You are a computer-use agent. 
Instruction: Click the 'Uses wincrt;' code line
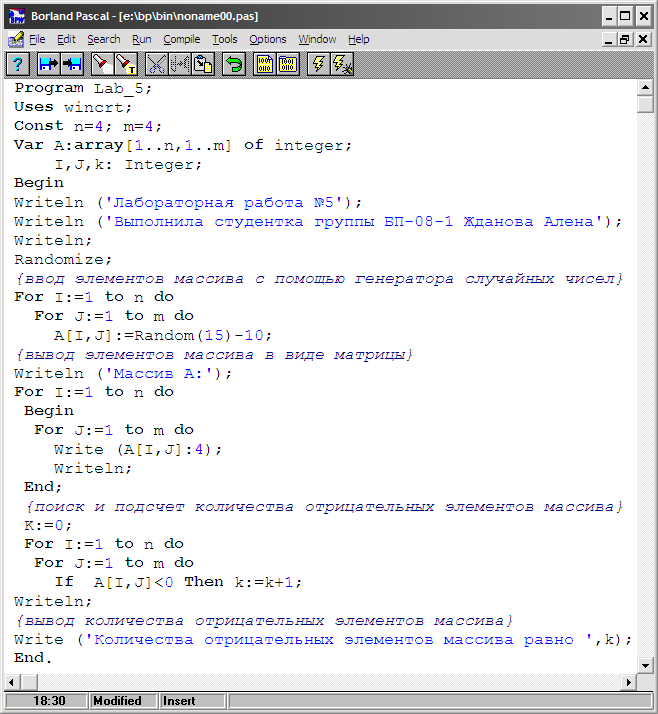pos(73,107)
